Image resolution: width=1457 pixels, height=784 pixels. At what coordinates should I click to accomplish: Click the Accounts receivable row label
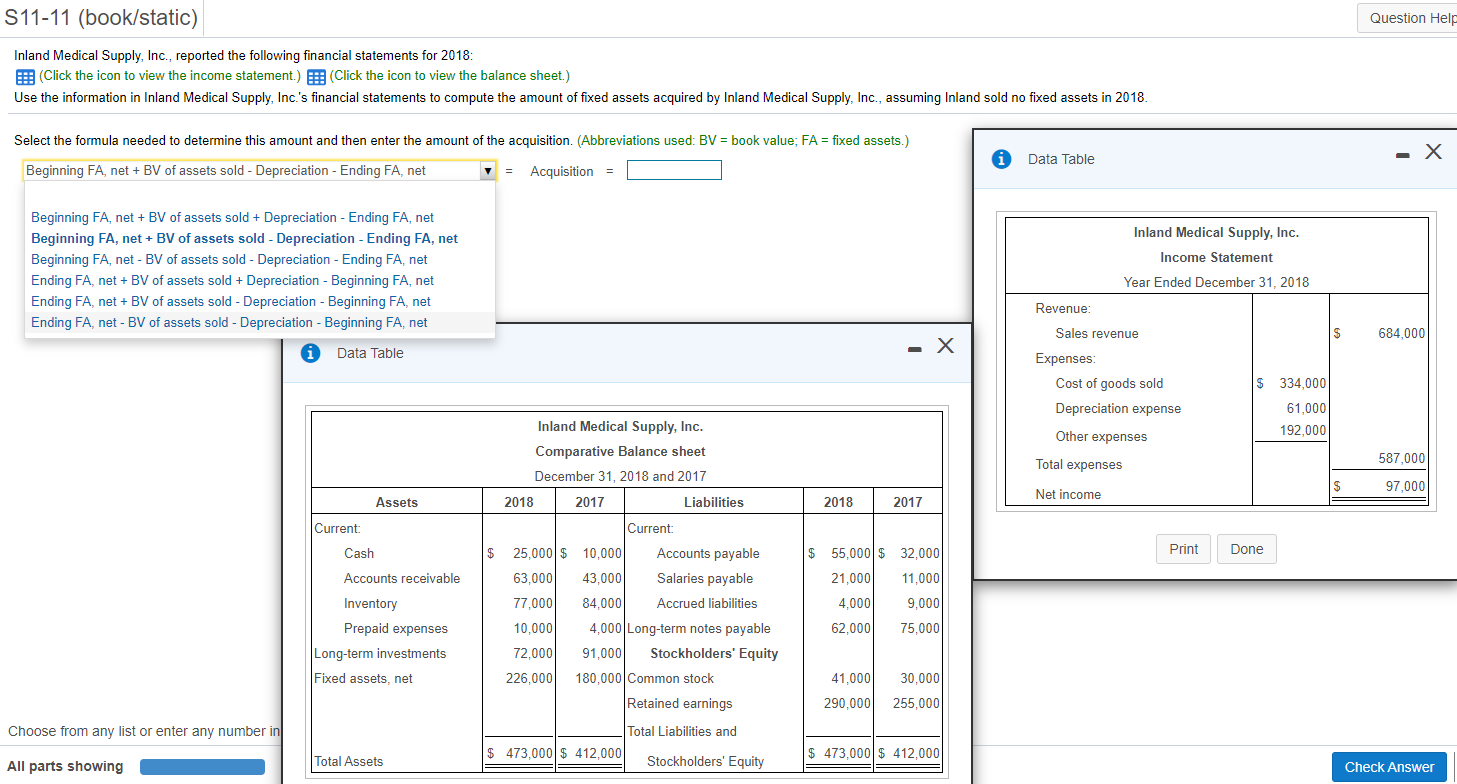[x=402, y=579]
